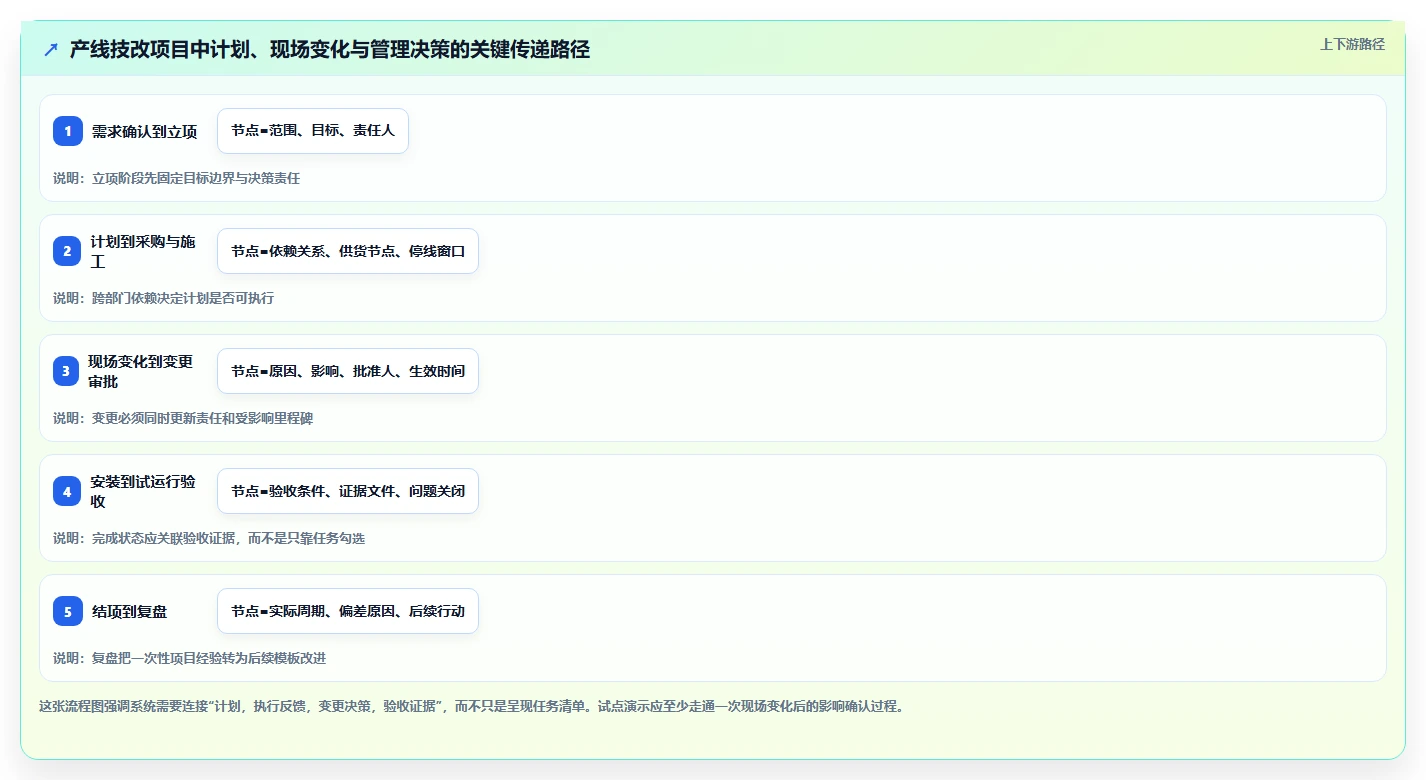Click step title 计划到采购与施工
1426x780 pixels.
pyautogui.click(x=144, y=251)
